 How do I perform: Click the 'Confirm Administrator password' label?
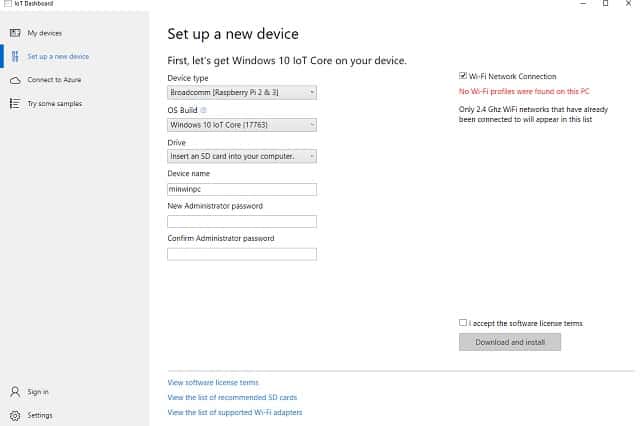click(221, 238)
